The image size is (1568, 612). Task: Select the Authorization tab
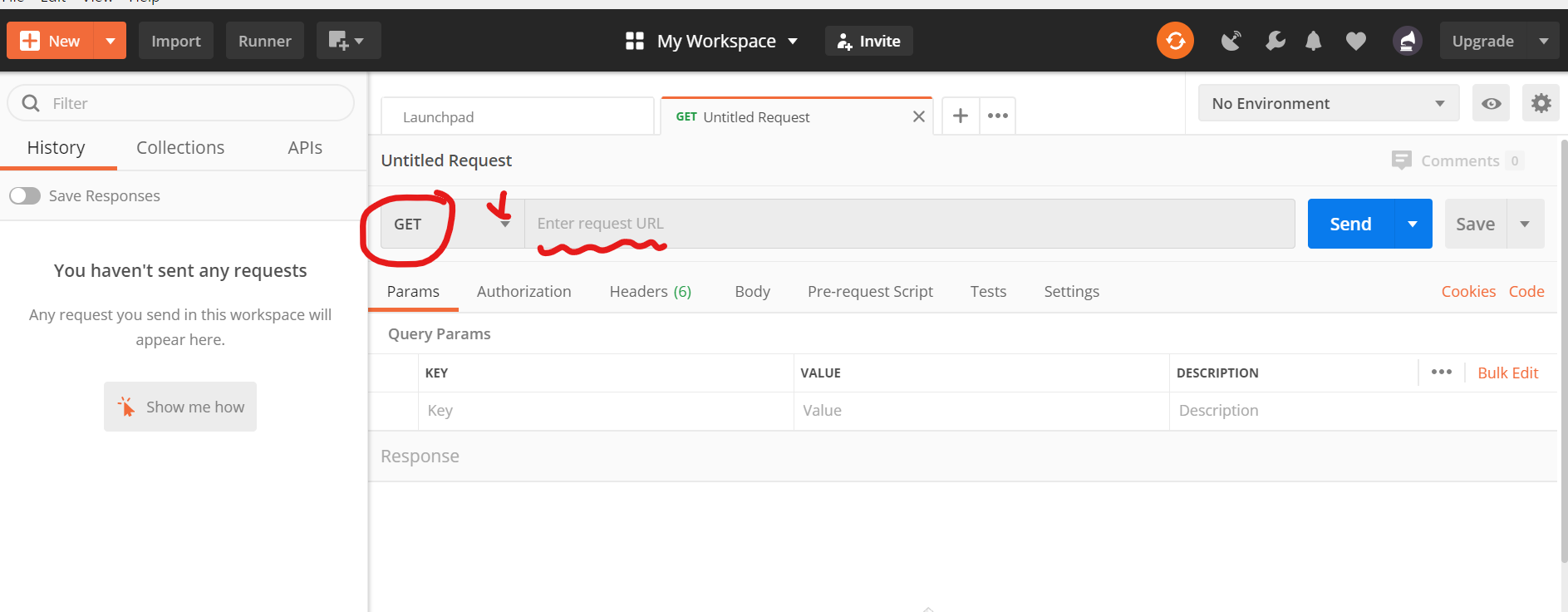pos(524,292)
